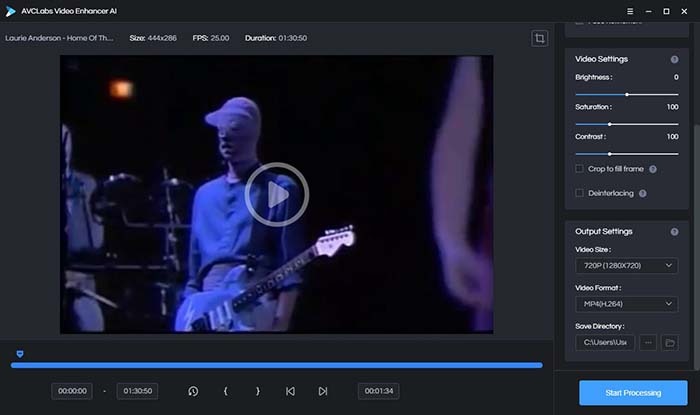Set trim start with the left brace icon

[x=225, y=391]
